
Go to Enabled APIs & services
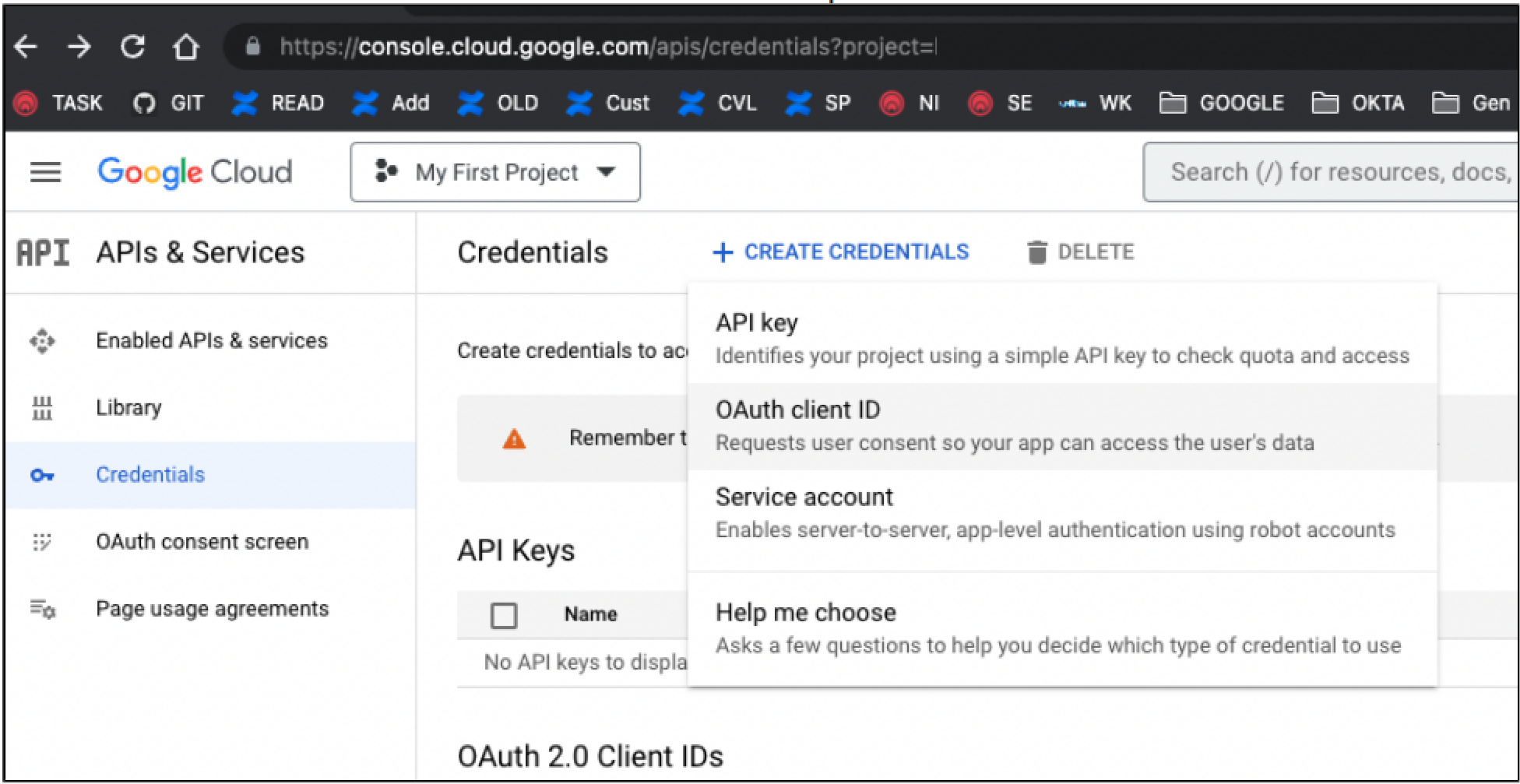click(211, 341)
